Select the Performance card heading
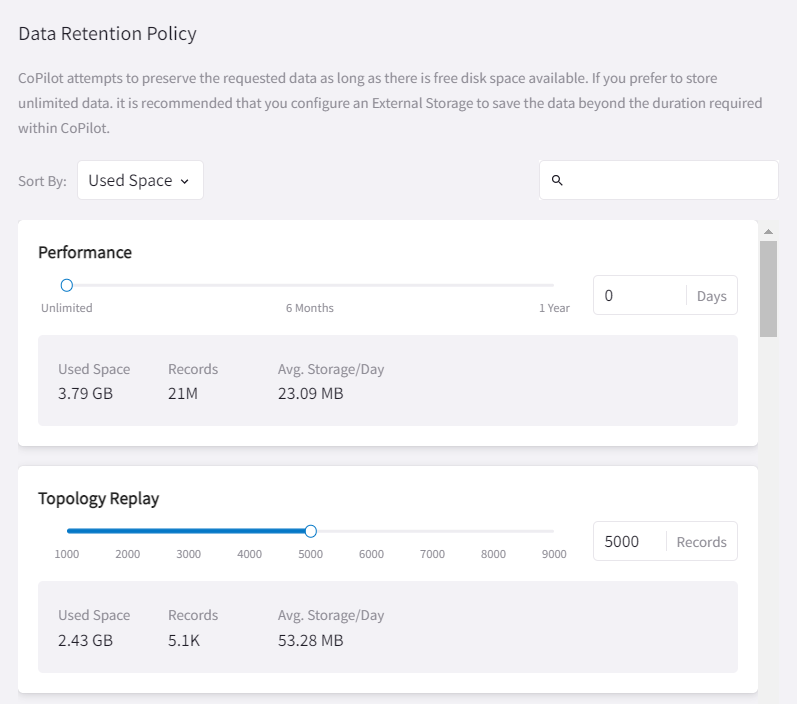 point(85,252)
